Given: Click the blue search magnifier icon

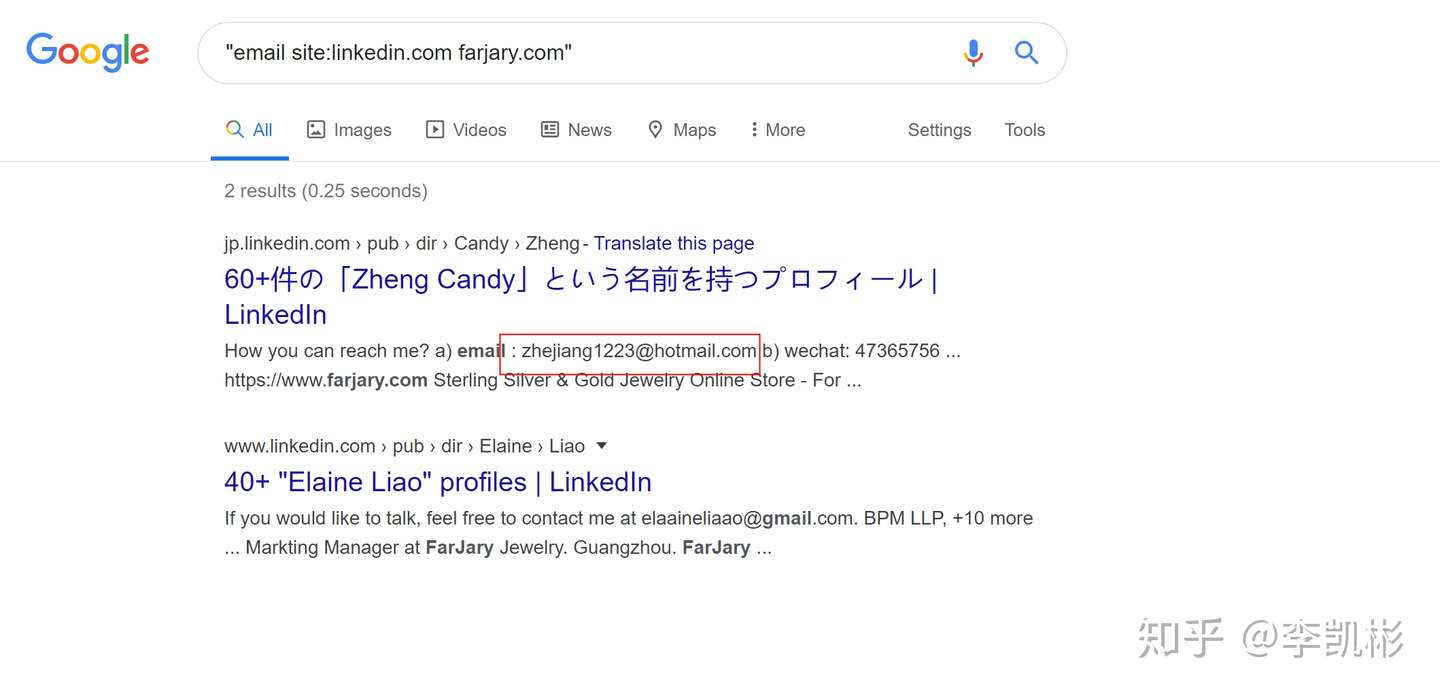Looking at the screenshot, I should pos(1026,52).
